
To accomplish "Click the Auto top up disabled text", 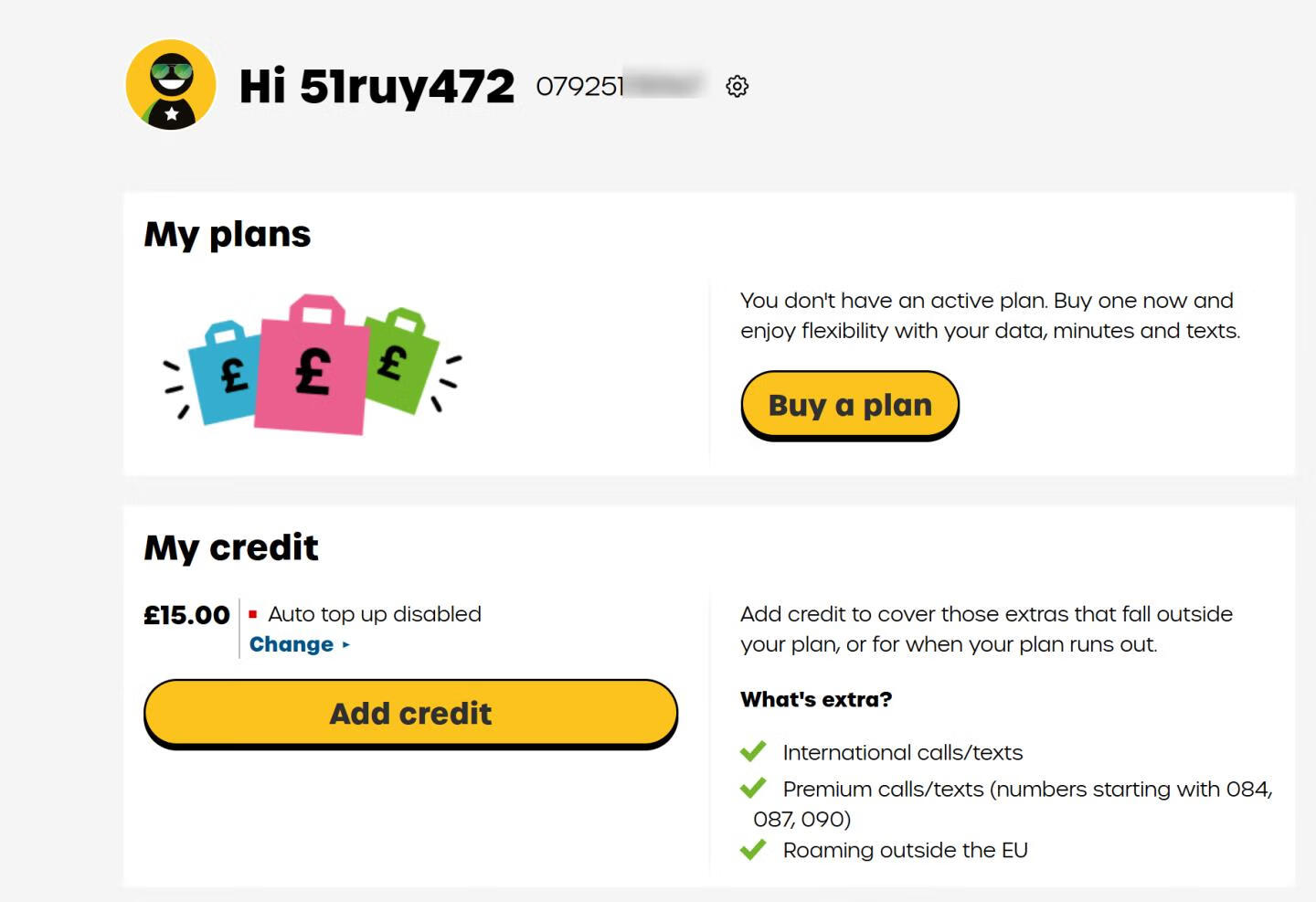I will (x=375, y=614).
